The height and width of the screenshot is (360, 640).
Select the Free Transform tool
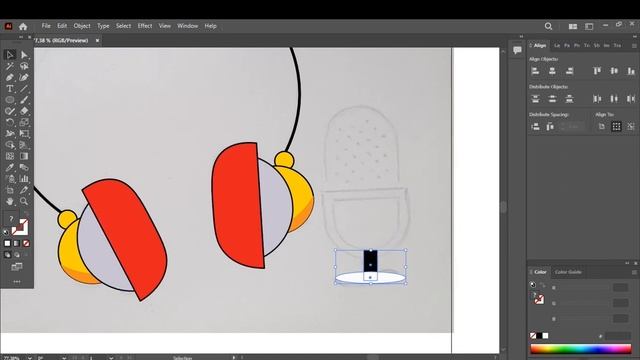(x=24, y=133)
